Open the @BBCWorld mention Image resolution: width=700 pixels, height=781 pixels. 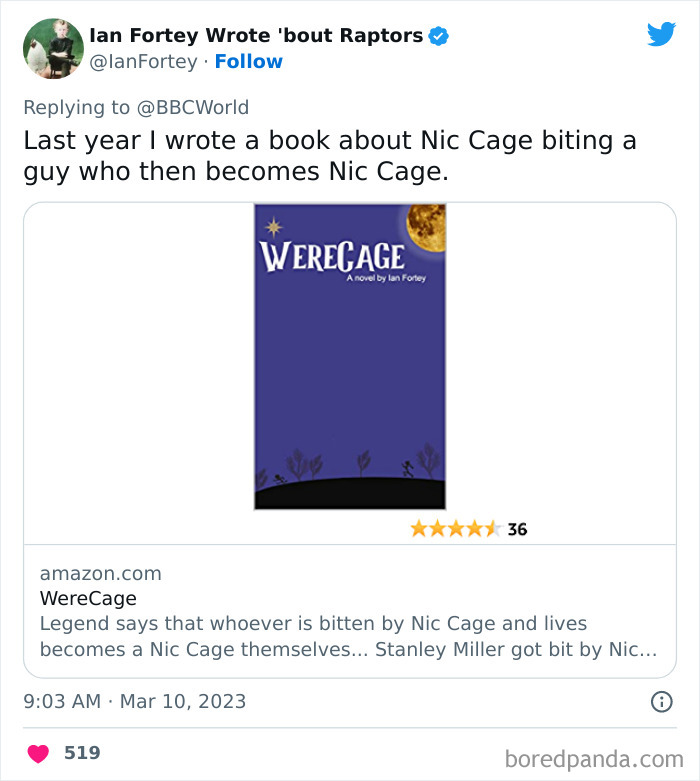click(193, 107)
